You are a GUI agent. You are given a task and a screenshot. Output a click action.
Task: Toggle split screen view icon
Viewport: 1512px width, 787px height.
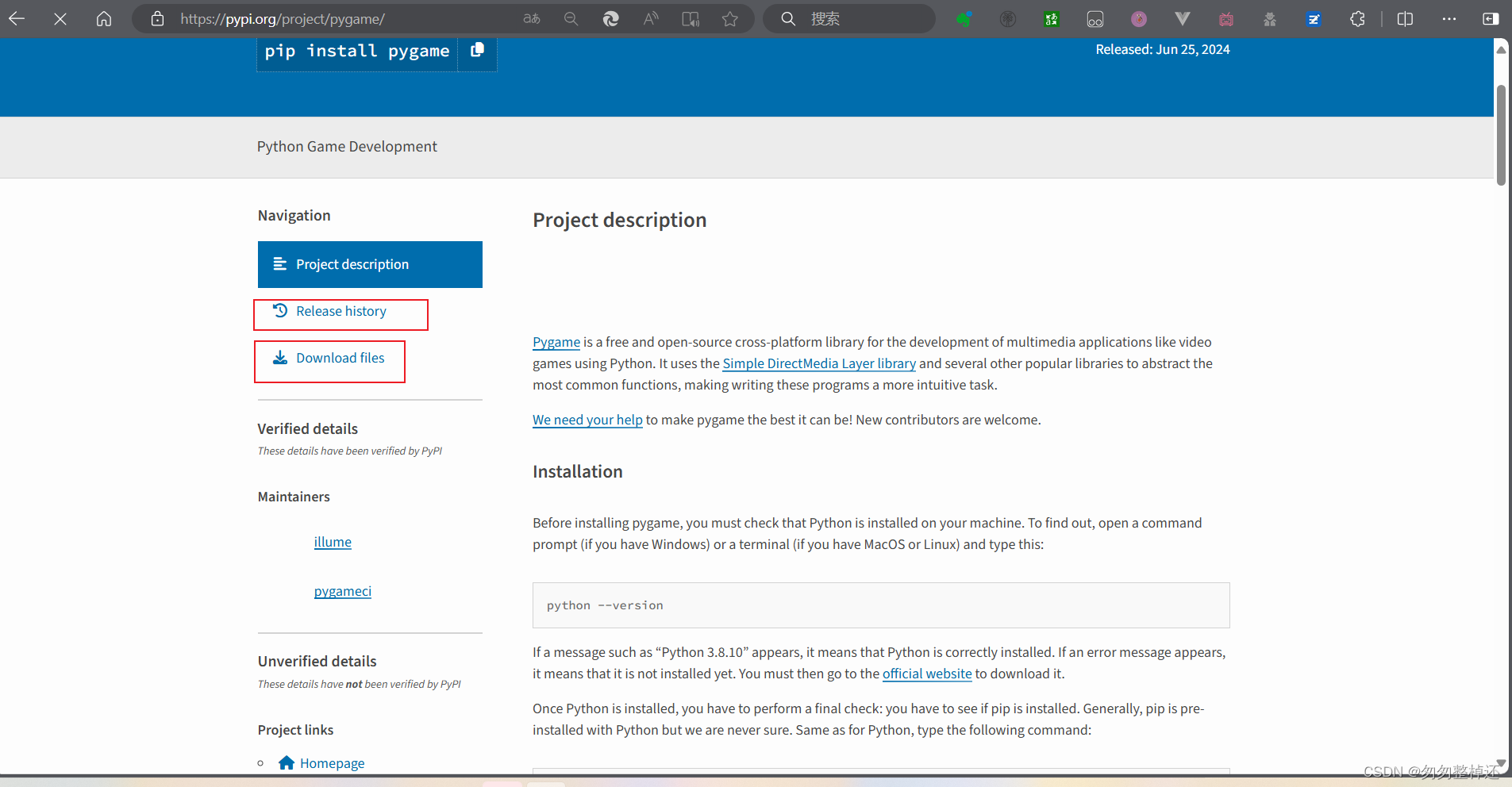pos(1405,19)
